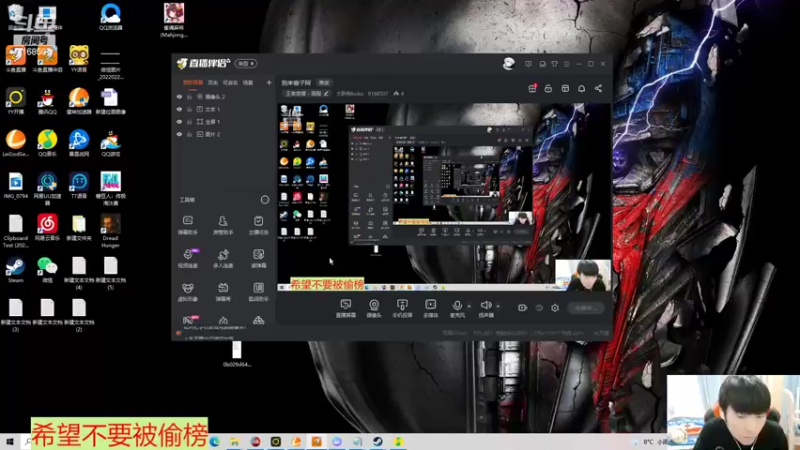Open the 视频连麦 tool

(x=188, y=258)
